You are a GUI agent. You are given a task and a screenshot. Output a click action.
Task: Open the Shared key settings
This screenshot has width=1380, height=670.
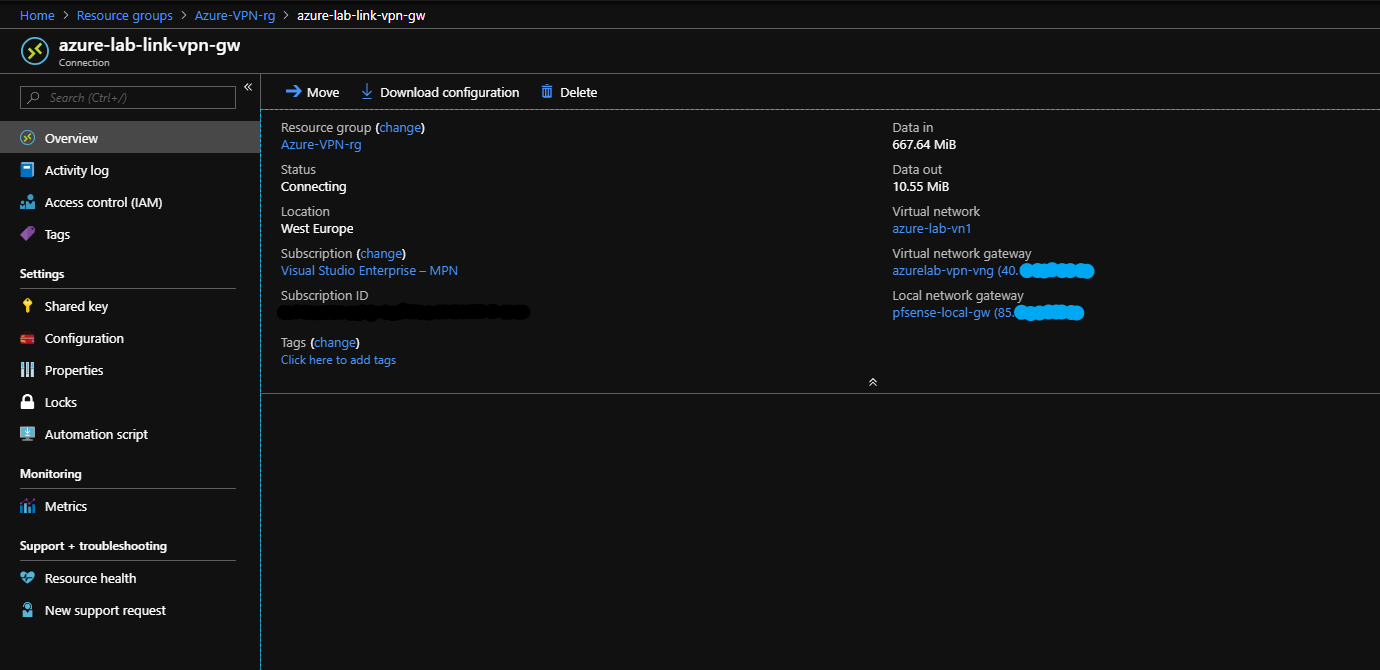77,306
